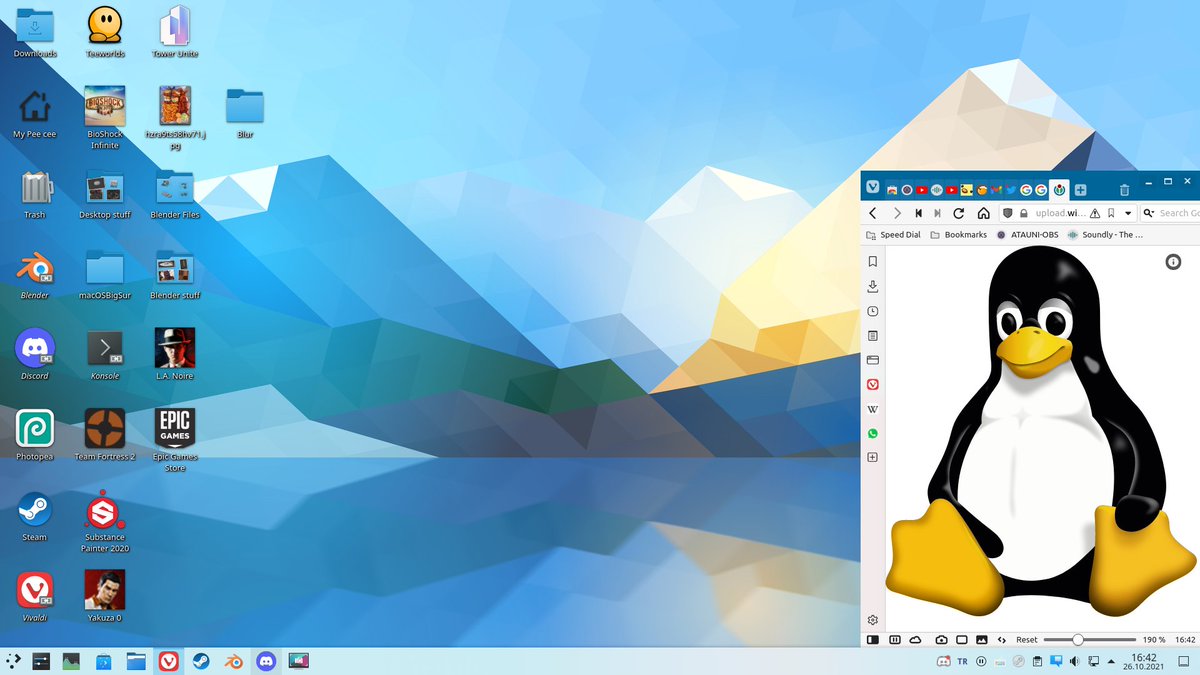Open the macOSBigSur folder

point(105,274)
